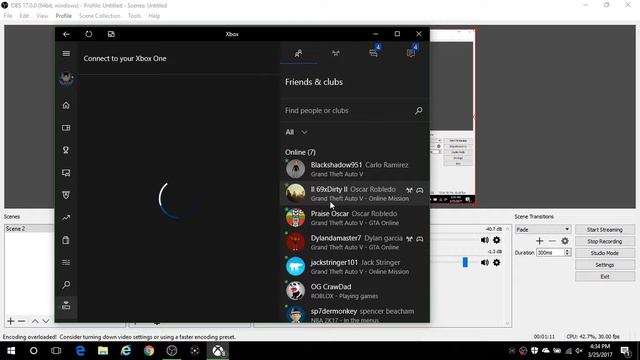This screenshot has height=360, width=640.
Task: Select Scene 2 in OBS scenes list
Action: click(29, 229)
